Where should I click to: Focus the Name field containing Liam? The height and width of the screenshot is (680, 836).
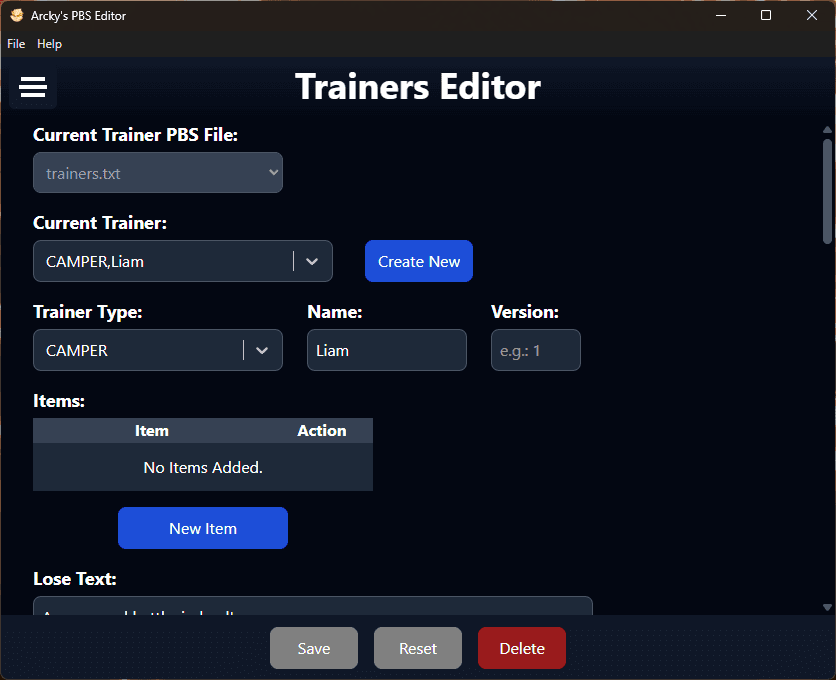click(x=386, y=351)
